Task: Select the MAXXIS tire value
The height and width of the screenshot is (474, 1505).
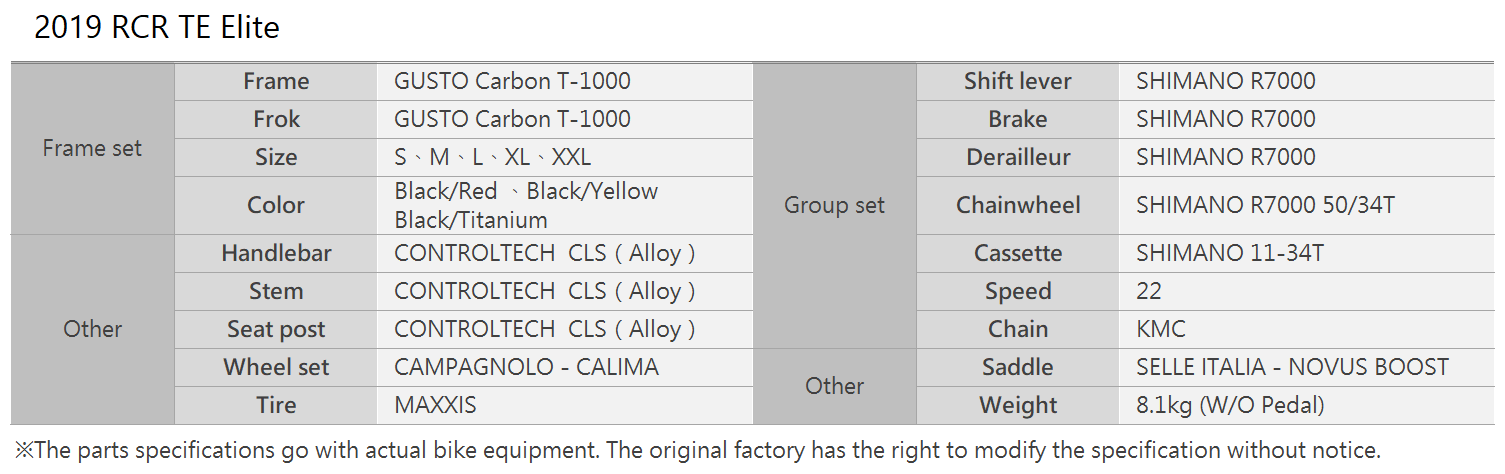Action: pyautogui.click(x=436, y=405)
